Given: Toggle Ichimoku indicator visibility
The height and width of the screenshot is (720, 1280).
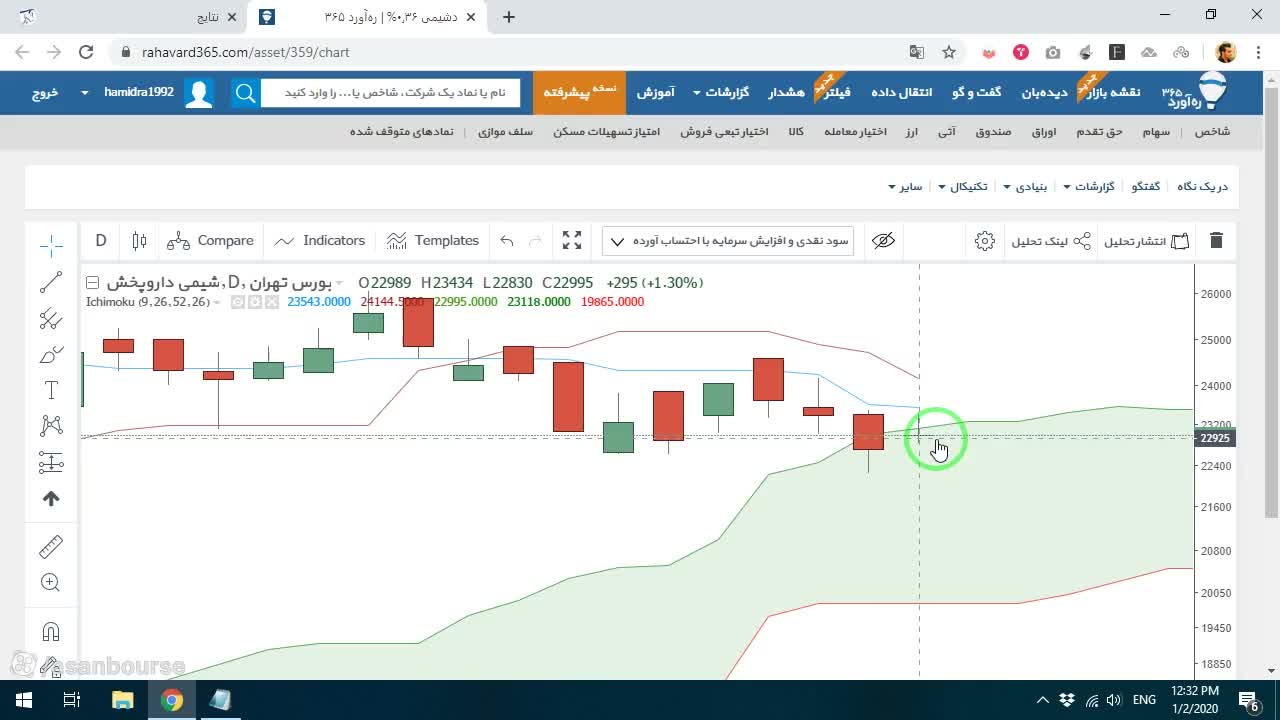Looking at the screenshot, I should point(237,302).
